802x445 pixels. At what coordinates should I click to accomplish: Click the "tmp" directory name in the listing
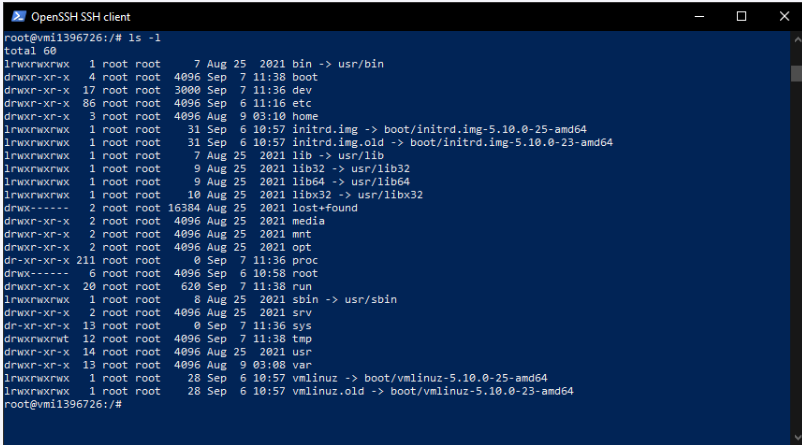point(301,338)
